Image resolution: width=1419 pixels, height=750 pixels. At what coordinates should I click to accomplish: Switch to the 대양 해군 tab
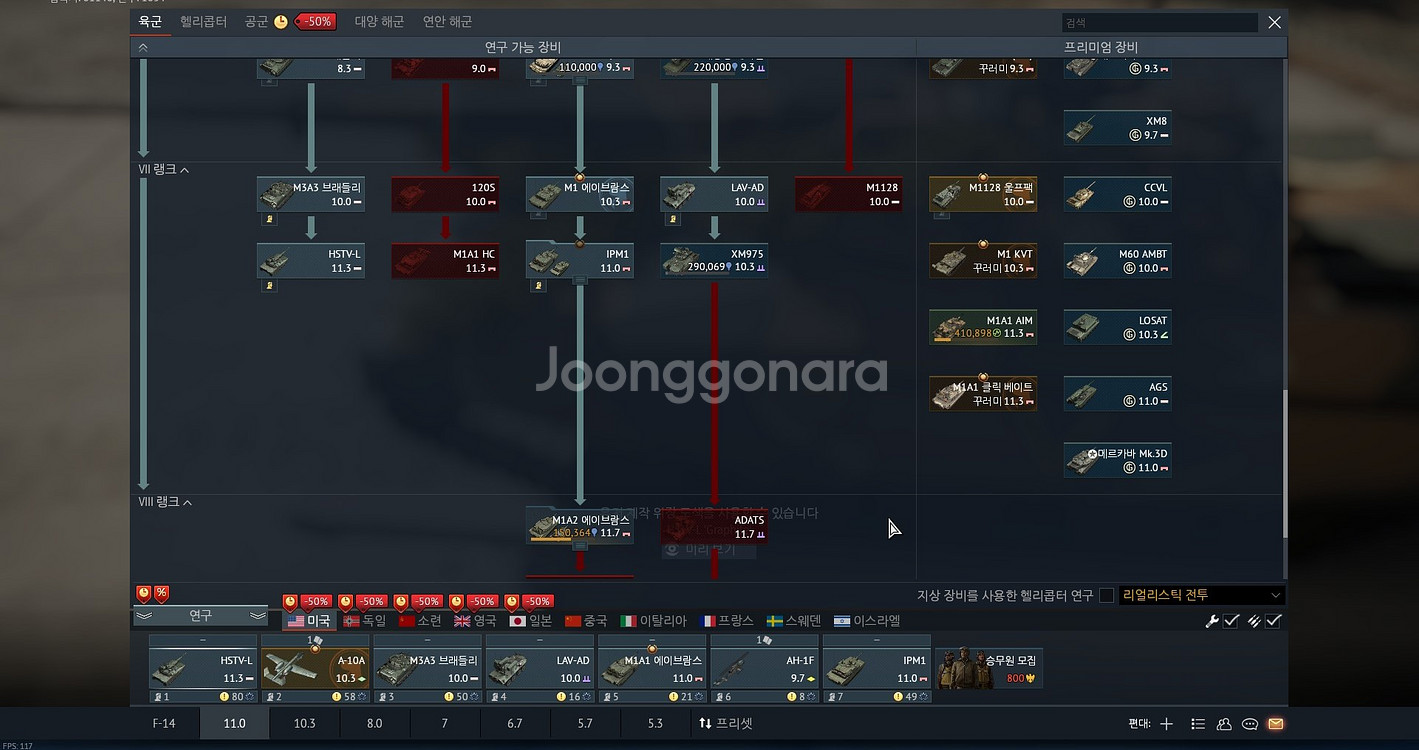(379, 22)
